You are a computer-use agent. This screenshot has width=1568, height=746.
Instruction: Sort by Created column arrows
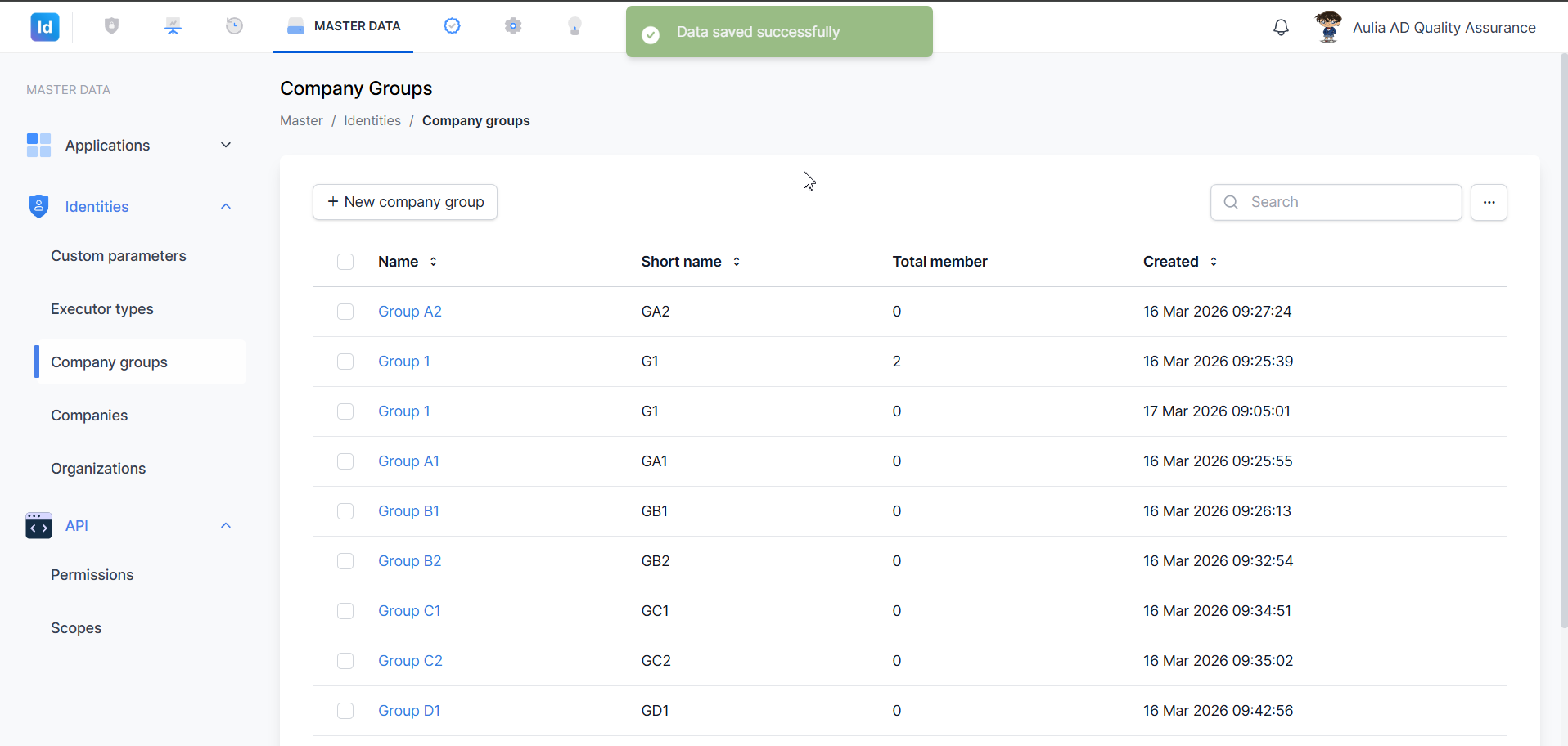(1214, 262)
